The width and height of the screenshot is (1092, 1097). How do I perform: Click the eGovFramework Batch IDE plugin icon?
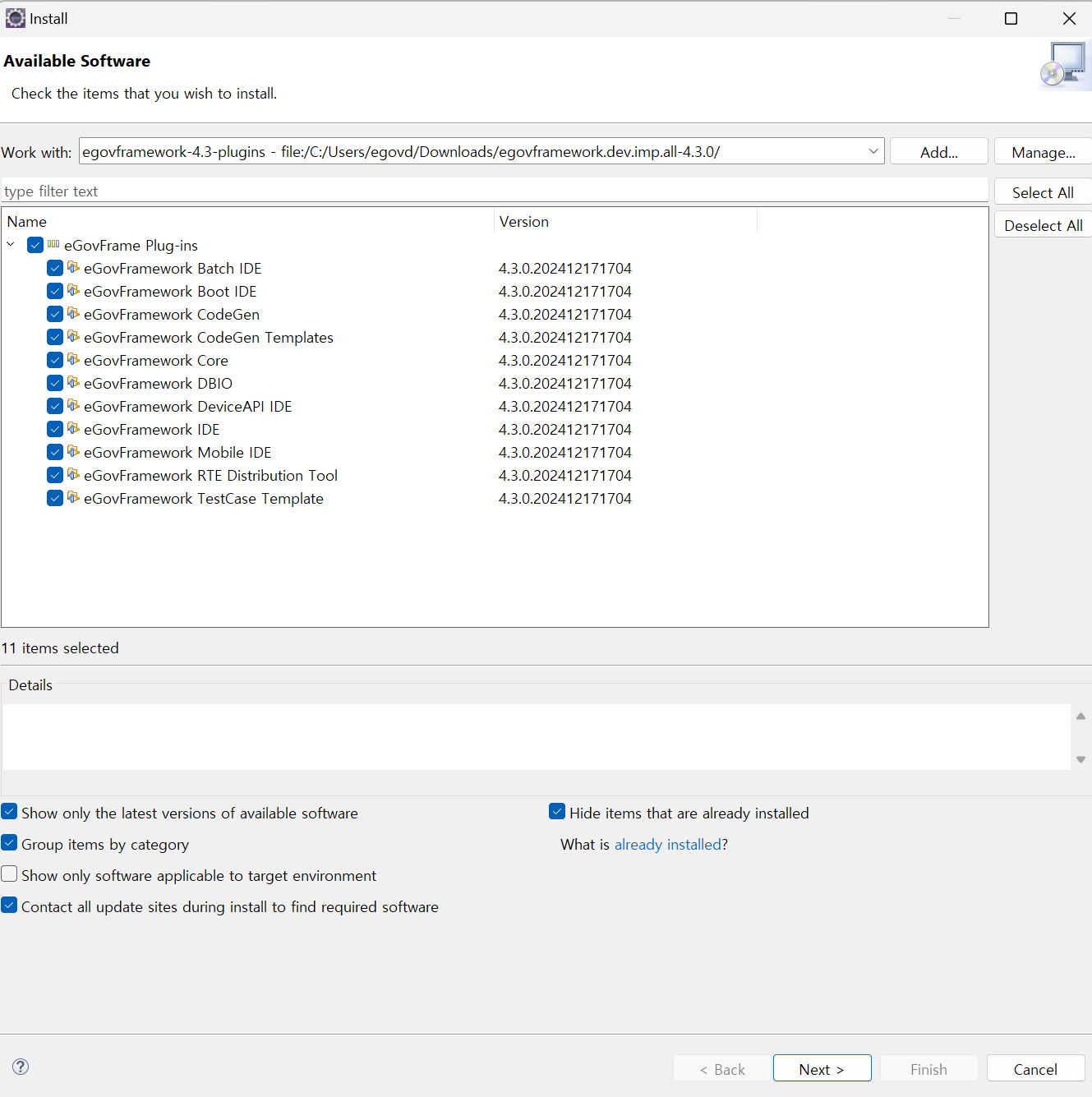pos(73,268)
